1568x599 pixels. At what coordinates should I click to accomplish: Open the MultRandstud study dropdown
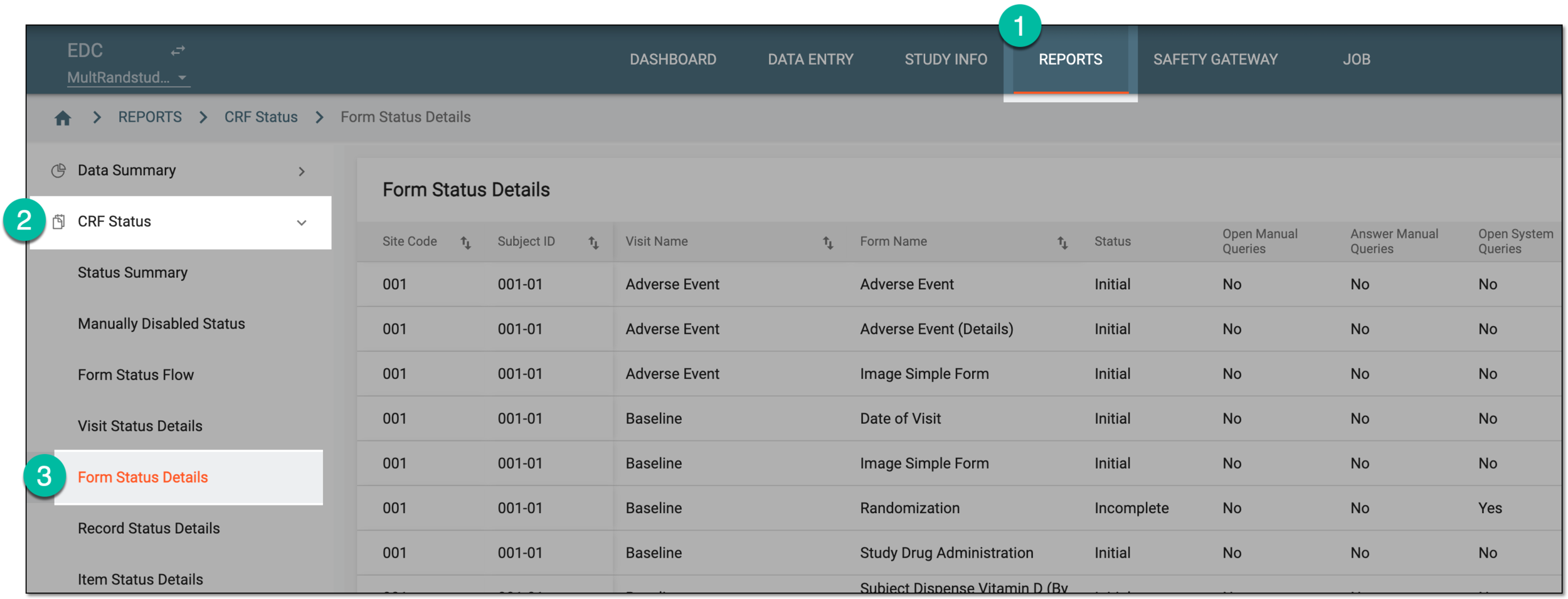point(128,77)
